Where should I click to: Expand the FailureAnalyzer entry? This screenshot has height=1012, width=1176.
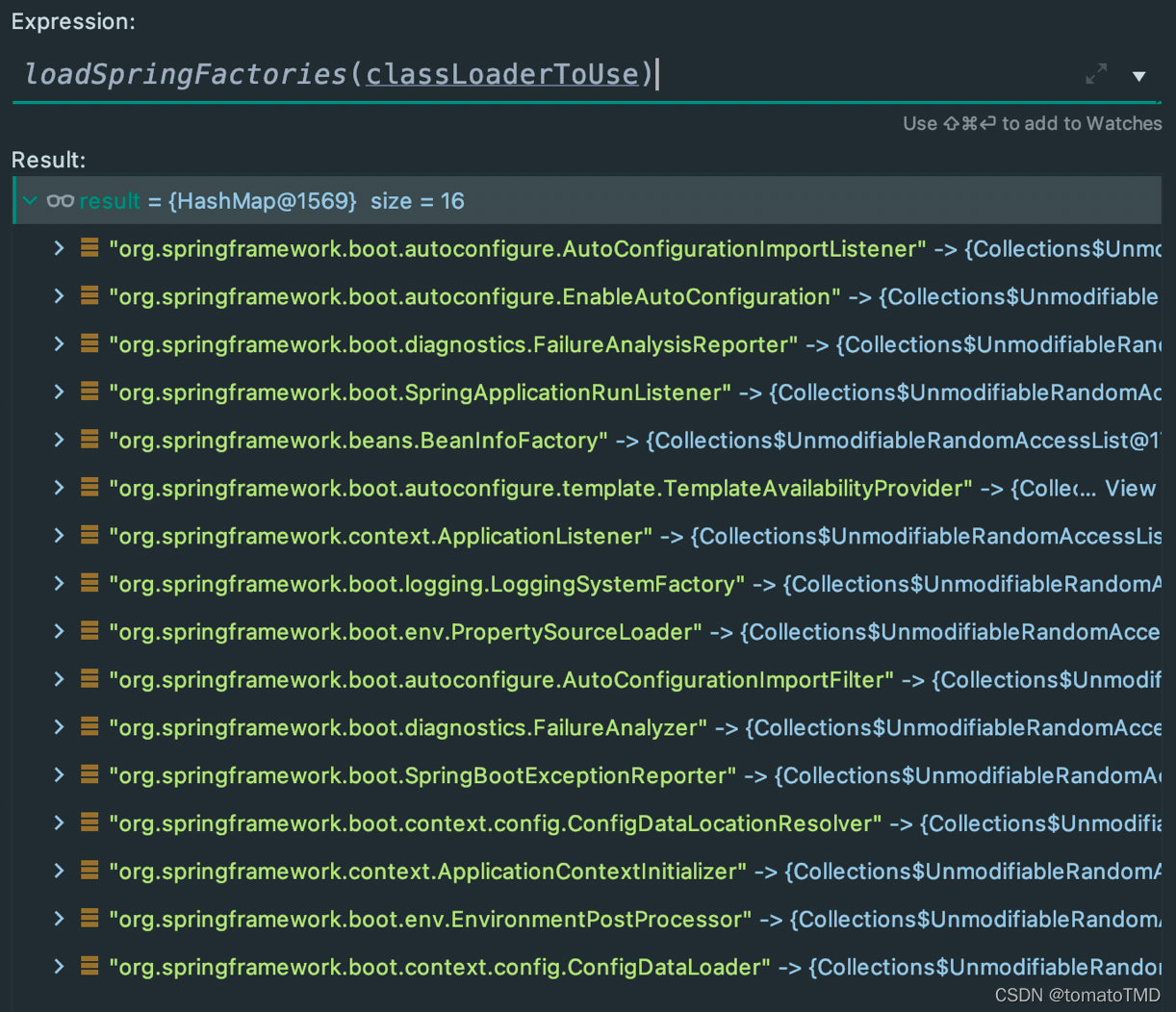[x=59, y=727]
